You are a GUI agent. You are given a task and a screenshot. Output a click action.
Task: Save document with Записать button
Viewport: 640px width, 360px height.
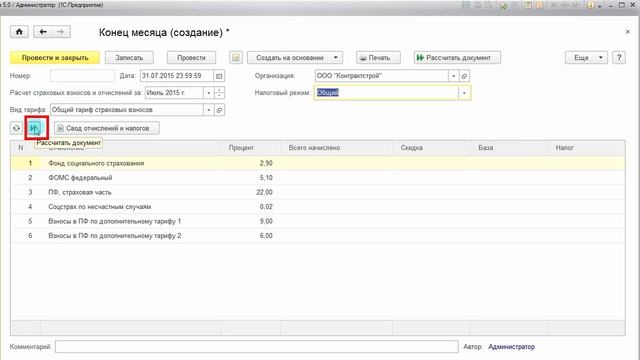pyautogui.click(x=129, y=58)
